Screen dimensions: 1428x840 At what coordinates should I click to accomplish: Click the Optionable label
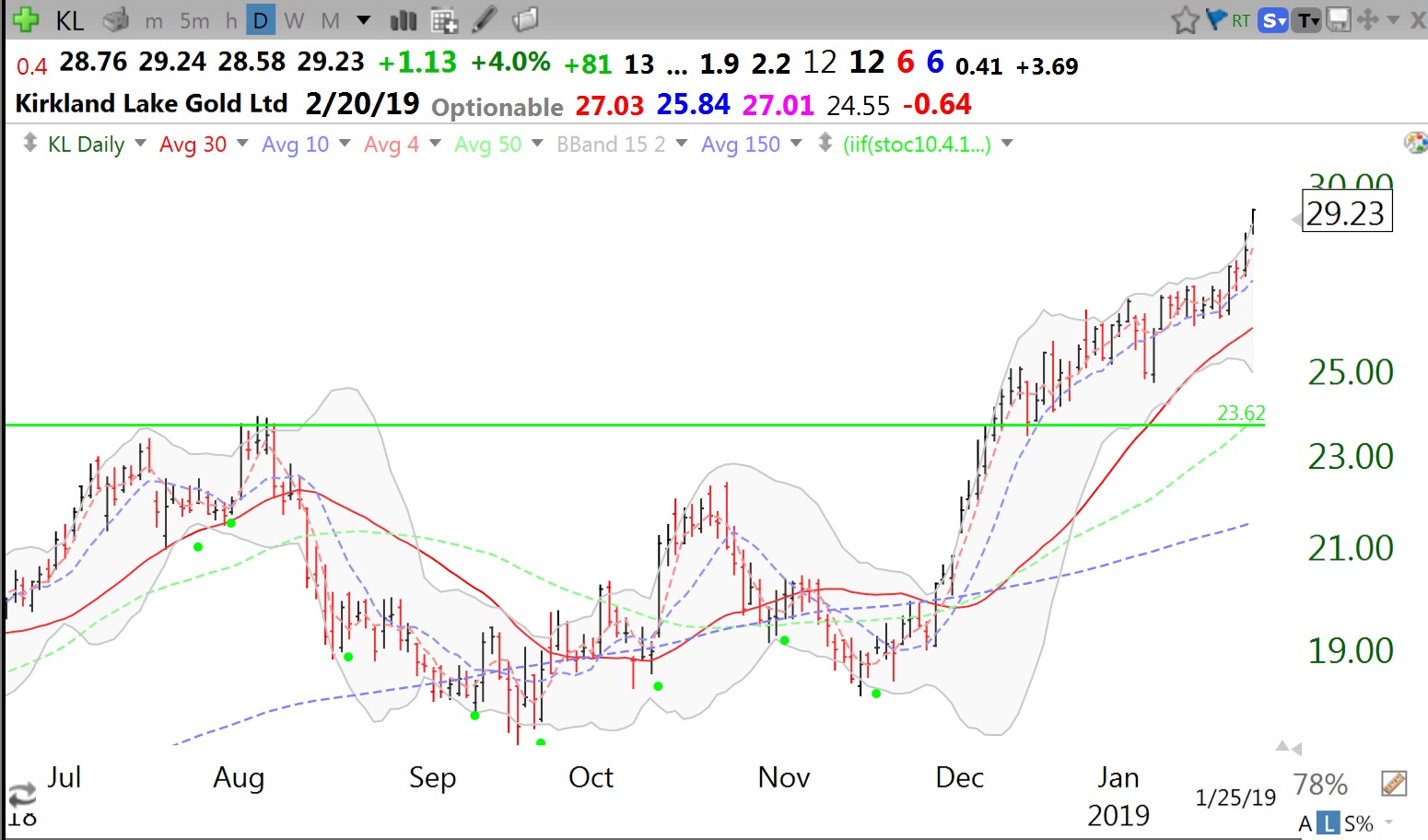pos(497,108)
